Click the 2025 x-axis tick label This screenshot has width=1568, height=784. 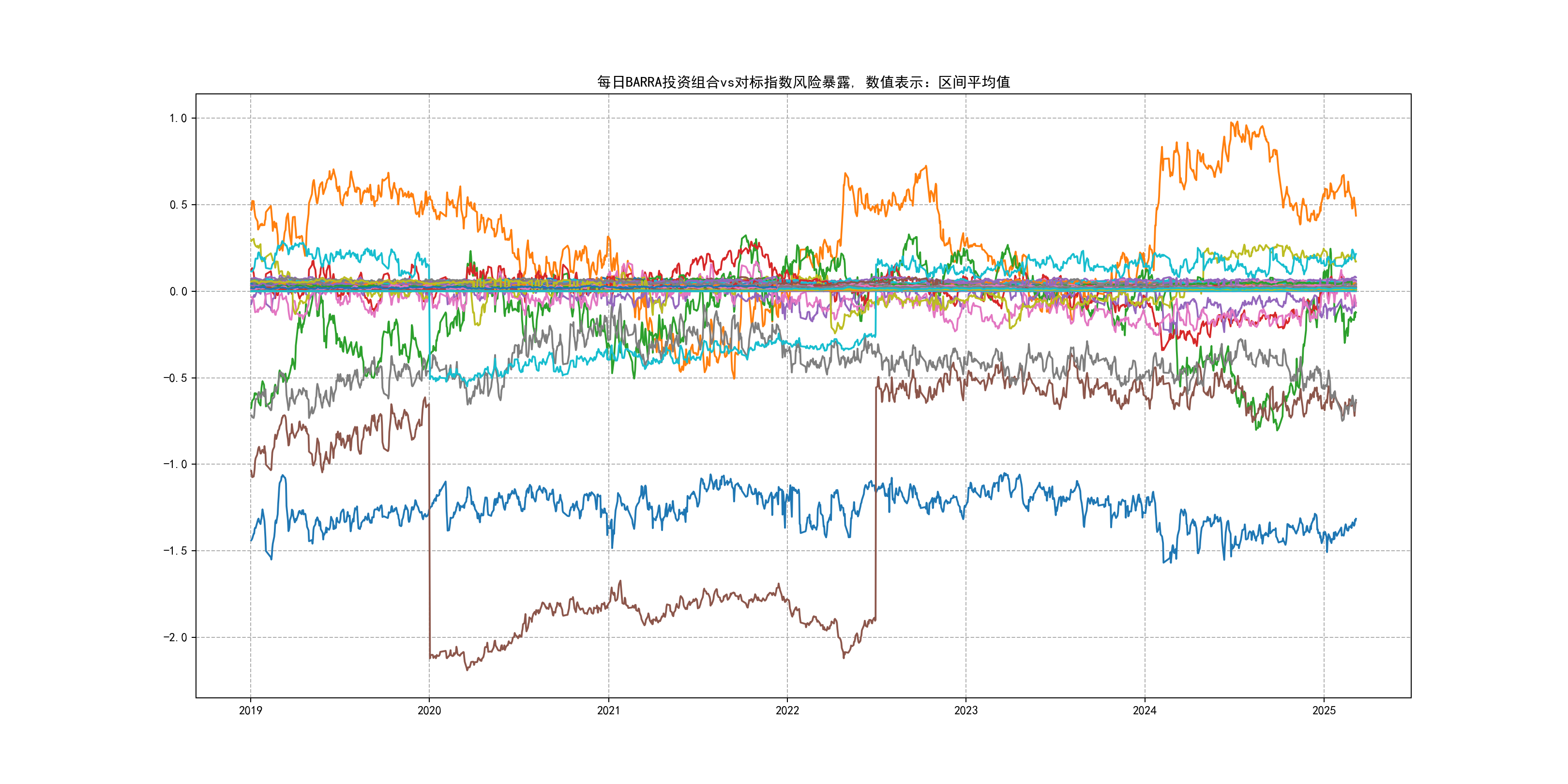[x=1323, y=710]
